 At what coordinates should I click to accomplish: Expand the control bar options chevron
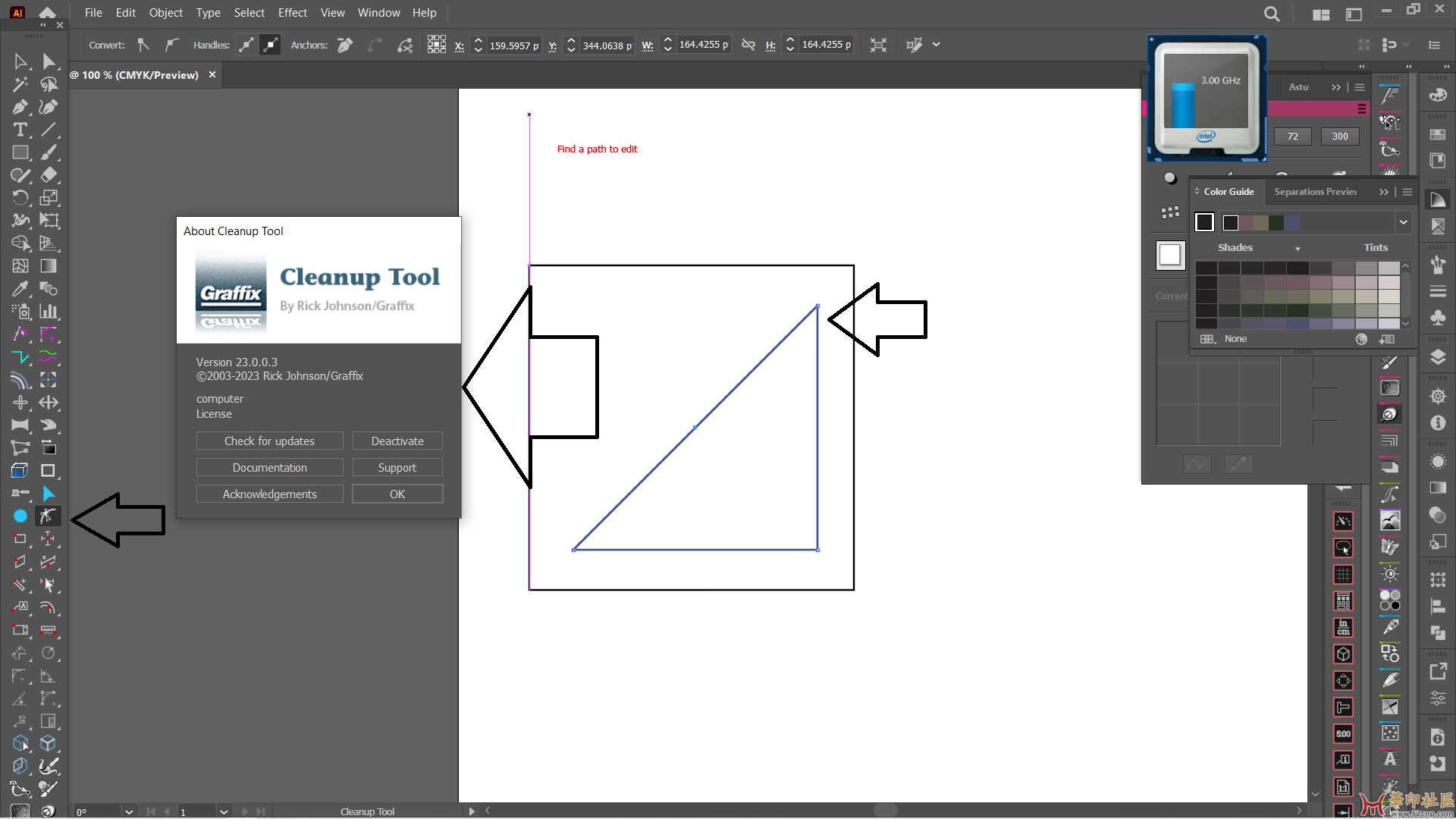point(937,45)
